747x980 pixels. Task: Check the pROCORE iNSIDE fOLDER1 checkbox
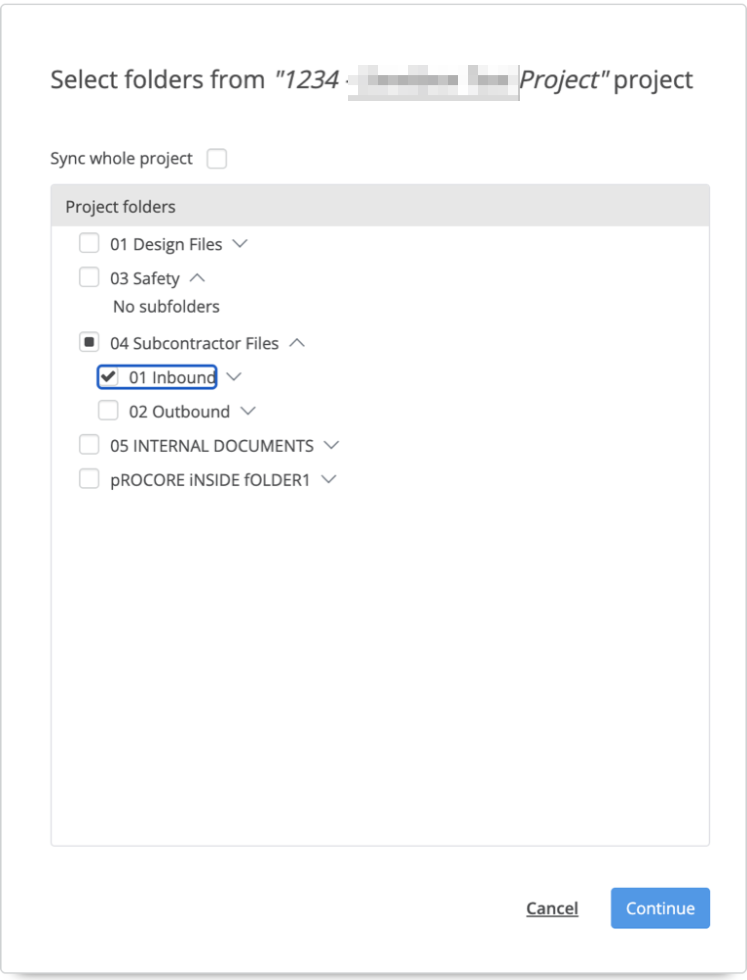(89, 478)
